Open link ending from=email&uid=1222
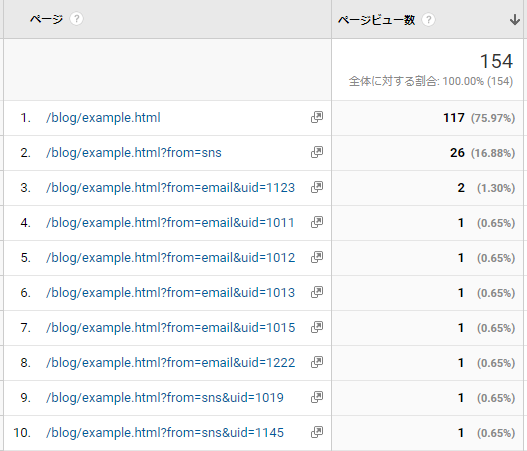The width and height of the screenshot is (527, 451). 170,363
